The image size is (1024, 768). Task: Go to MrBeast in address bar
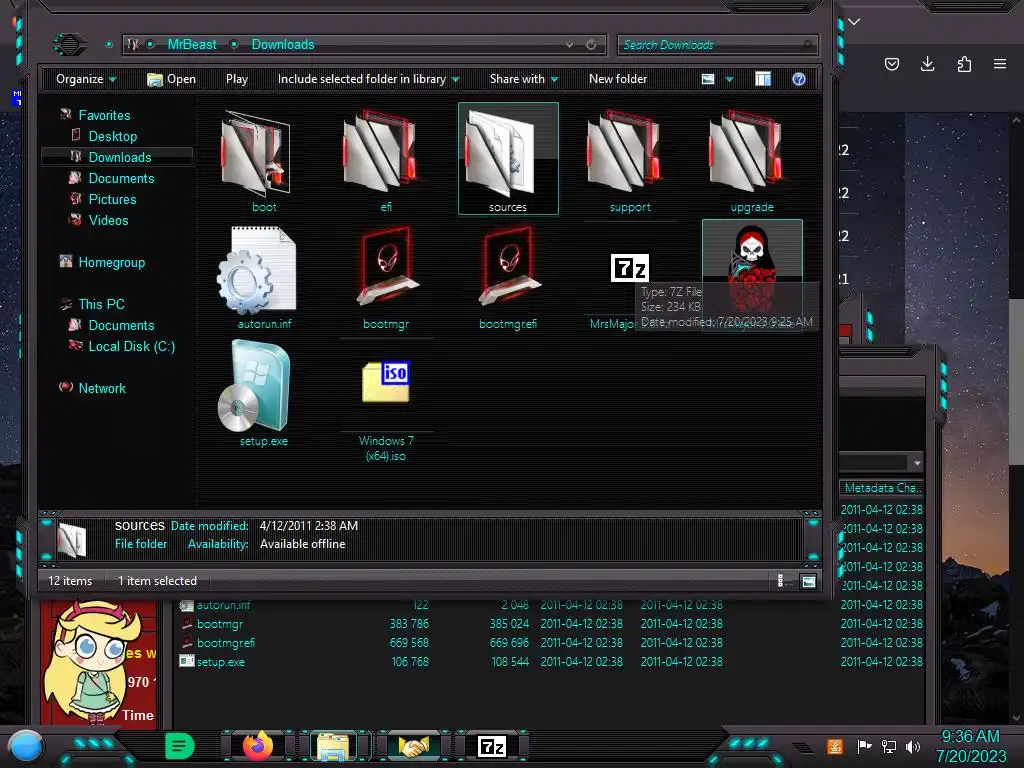pyautogui.click(x=192, y=44)
